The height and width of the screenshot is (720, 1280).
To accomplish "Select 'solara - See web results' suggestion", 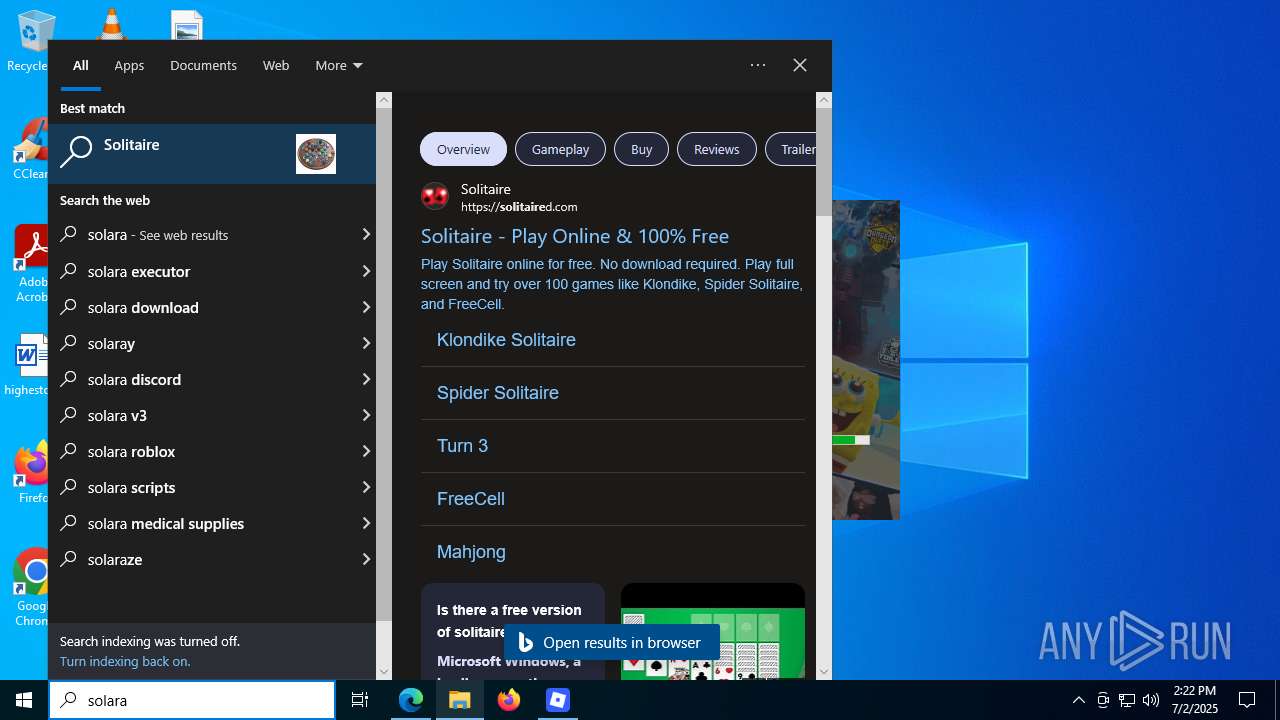I will 212,235.
